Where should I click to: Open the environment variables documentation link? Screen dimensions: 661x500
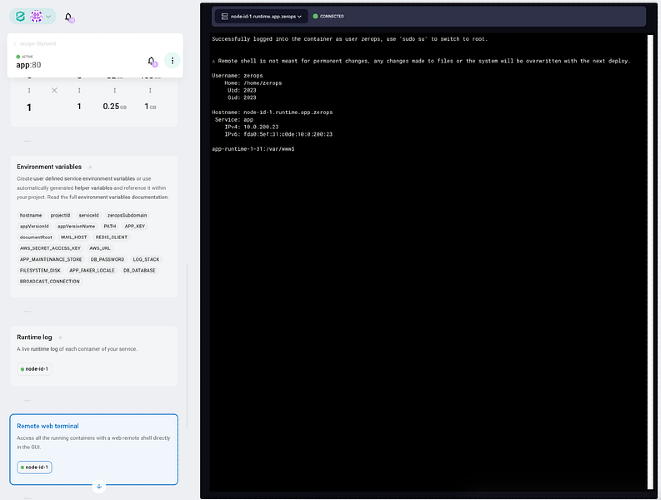[x=123, y=197]
